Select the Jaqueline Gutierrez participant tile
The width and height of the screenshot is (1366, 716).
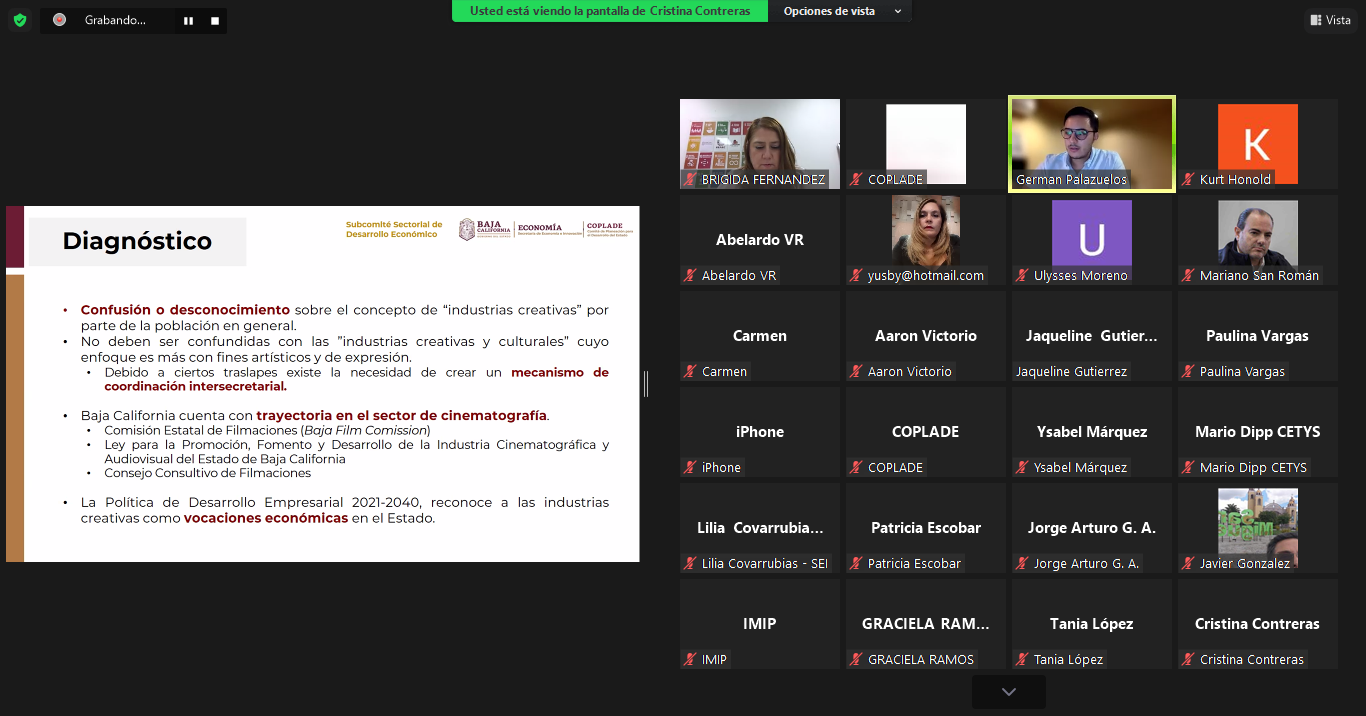coord(1091,336)
